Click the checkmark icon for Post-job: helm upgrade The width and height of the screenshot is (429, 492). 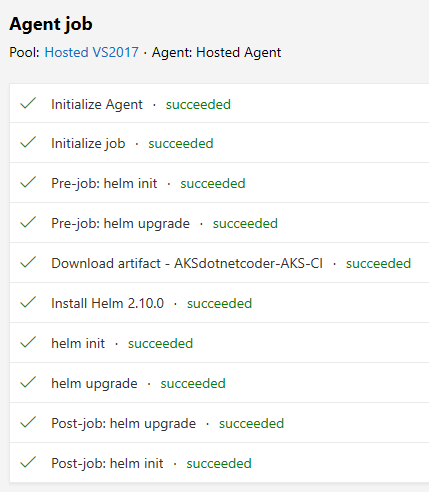click(28, 422)
